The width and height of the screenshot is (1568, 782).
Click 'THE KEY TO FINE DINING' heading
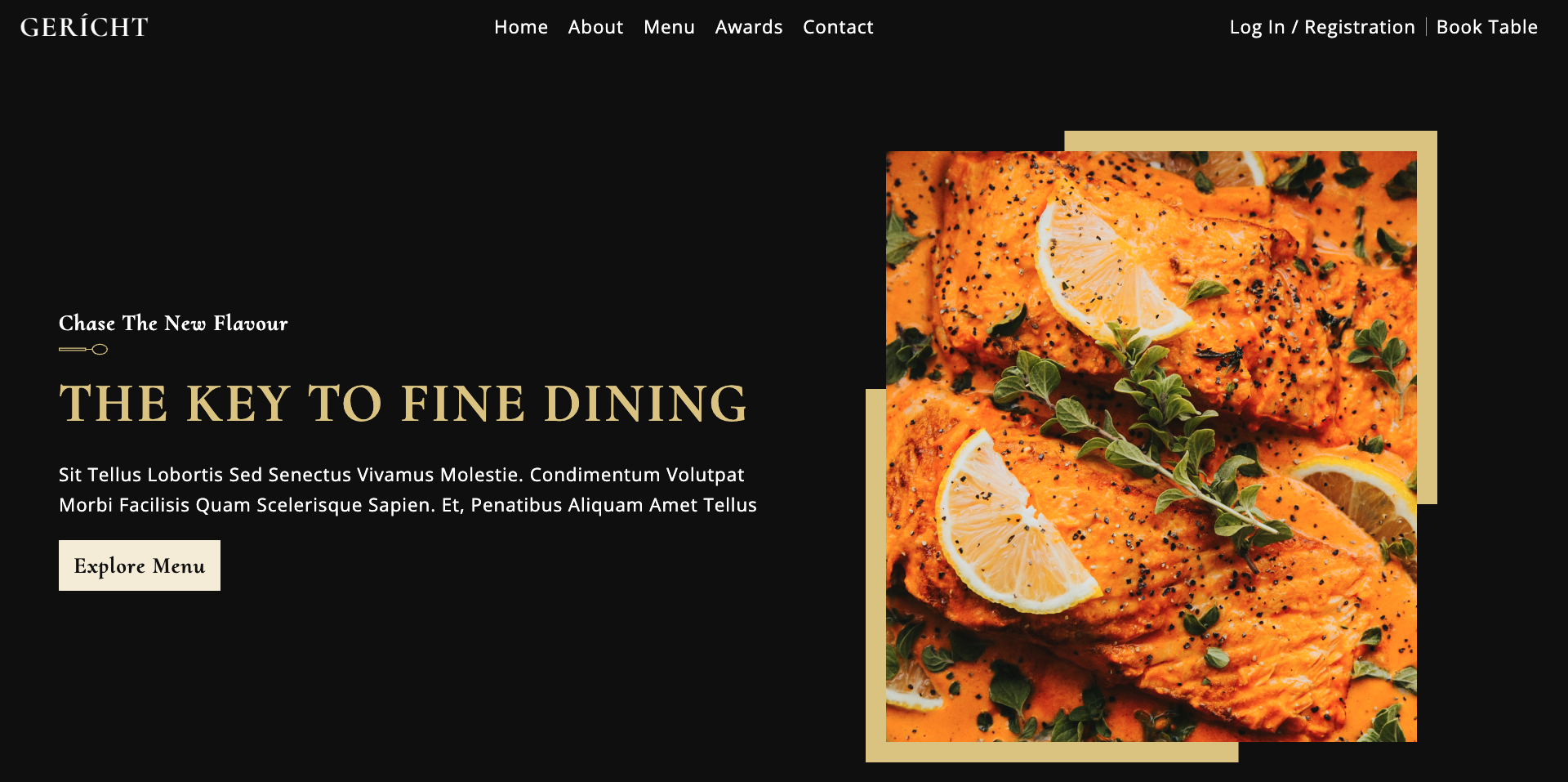click(x=403, y=404)
